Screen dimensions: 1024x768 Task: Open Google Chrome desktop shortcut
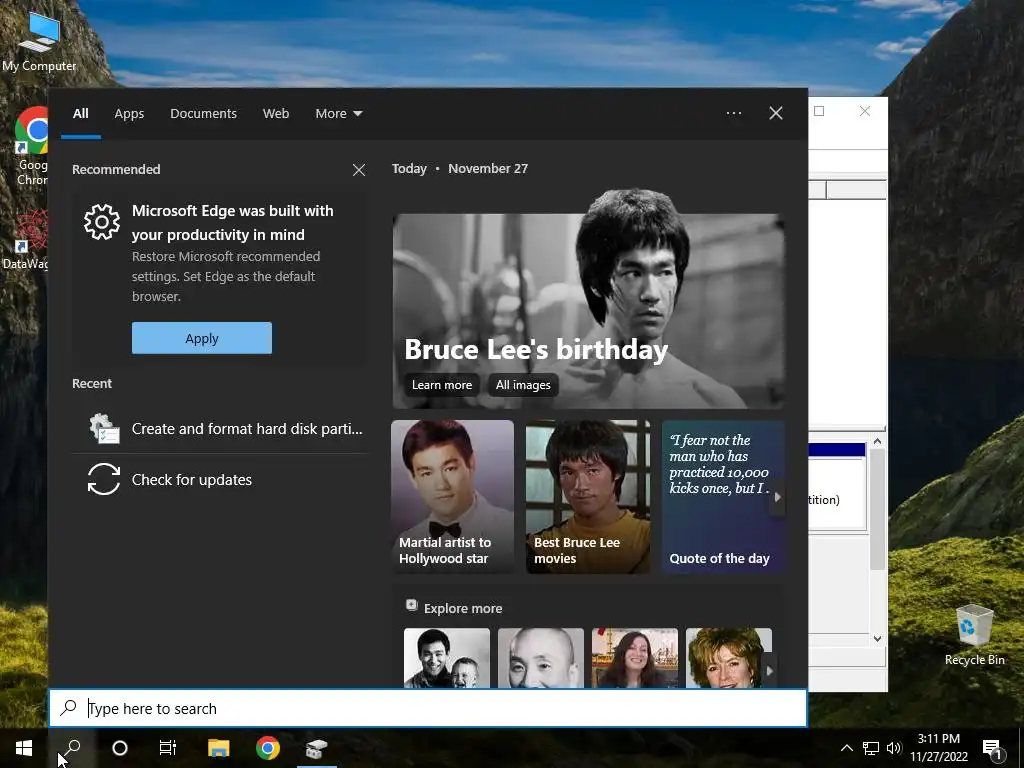click(31, 146)
